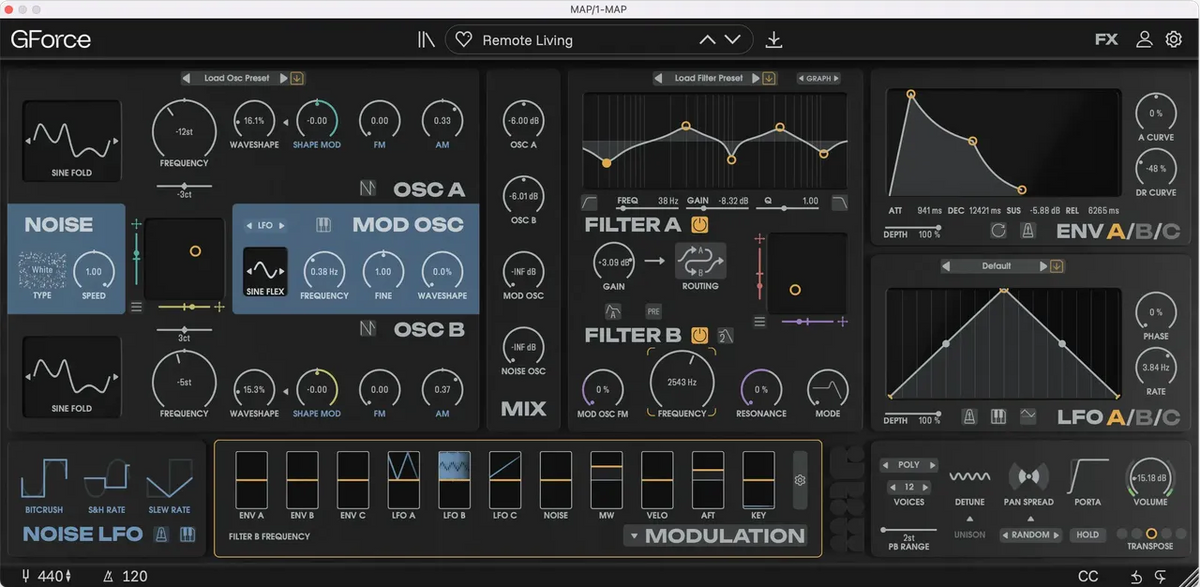
Task: Open the LFO Default preset selector
Action: (996, 266)
